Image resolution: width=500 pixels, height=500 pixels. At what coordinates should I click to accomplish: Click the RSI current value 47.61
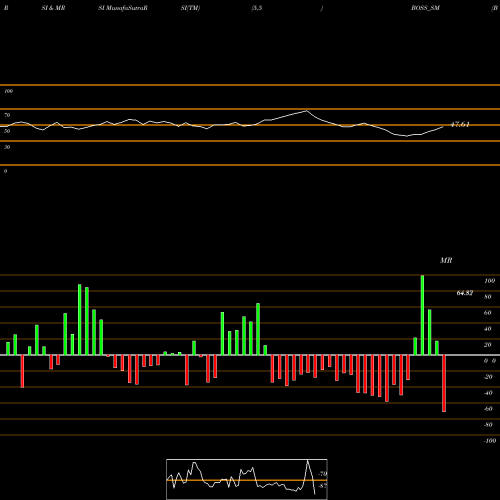point(460,124)
